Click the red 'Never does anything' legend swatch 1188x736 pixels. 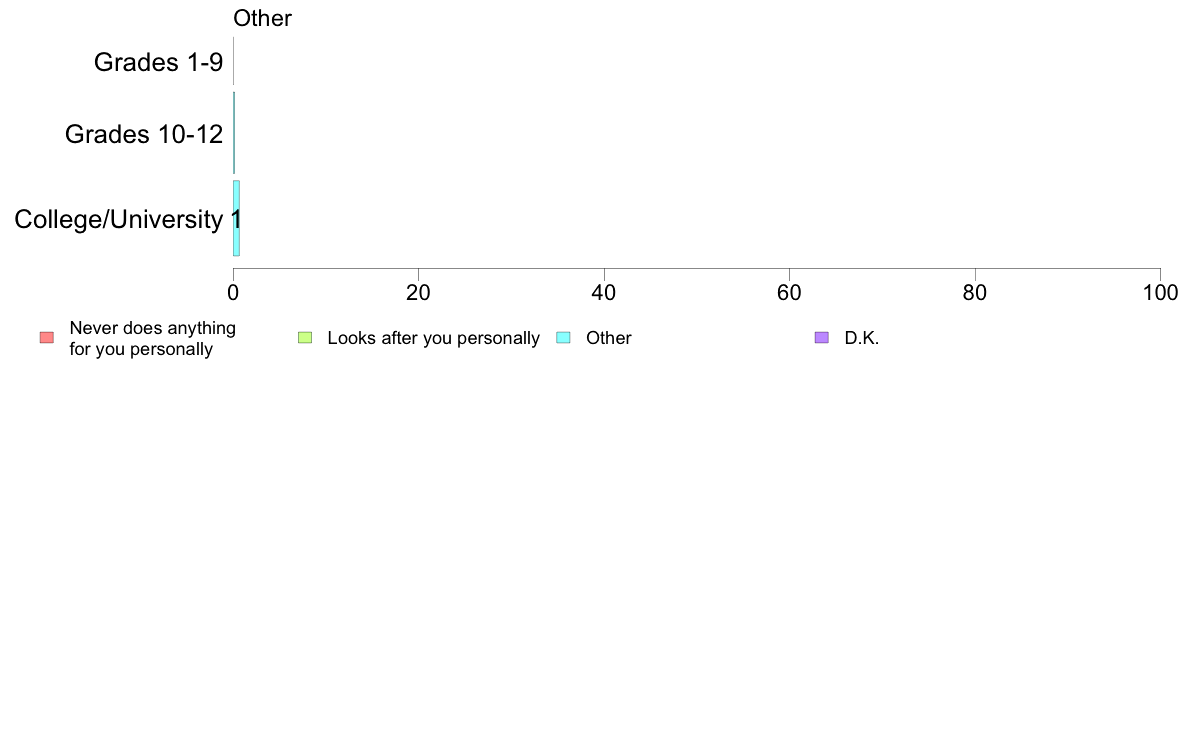click(47, 338)
